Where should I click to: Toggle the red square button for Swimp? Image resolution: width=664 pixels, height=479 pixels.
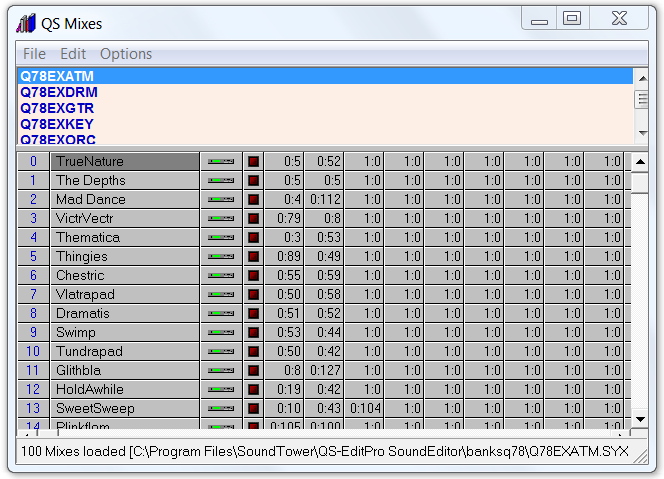(253, 332)
